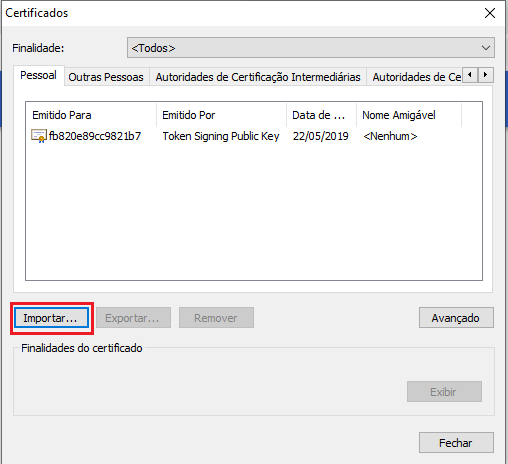Click the Avançado button
Screen dimensions: 508x464
(x=456, y=318)
